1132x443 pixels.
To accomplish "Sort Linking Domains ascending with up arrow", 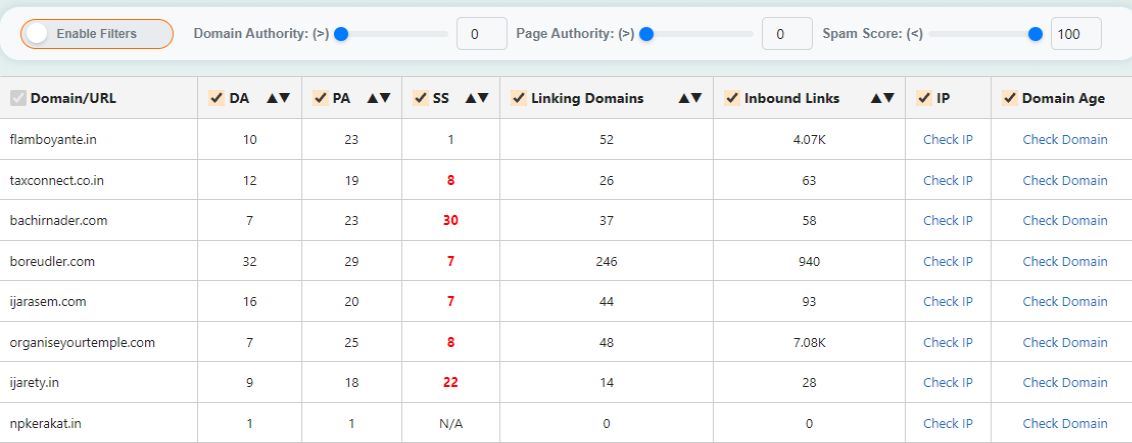I will (x=684, y=98).
